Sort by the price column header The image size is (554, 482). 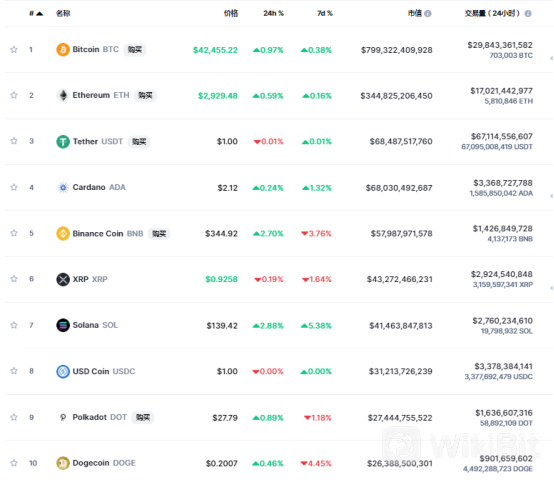231,13
